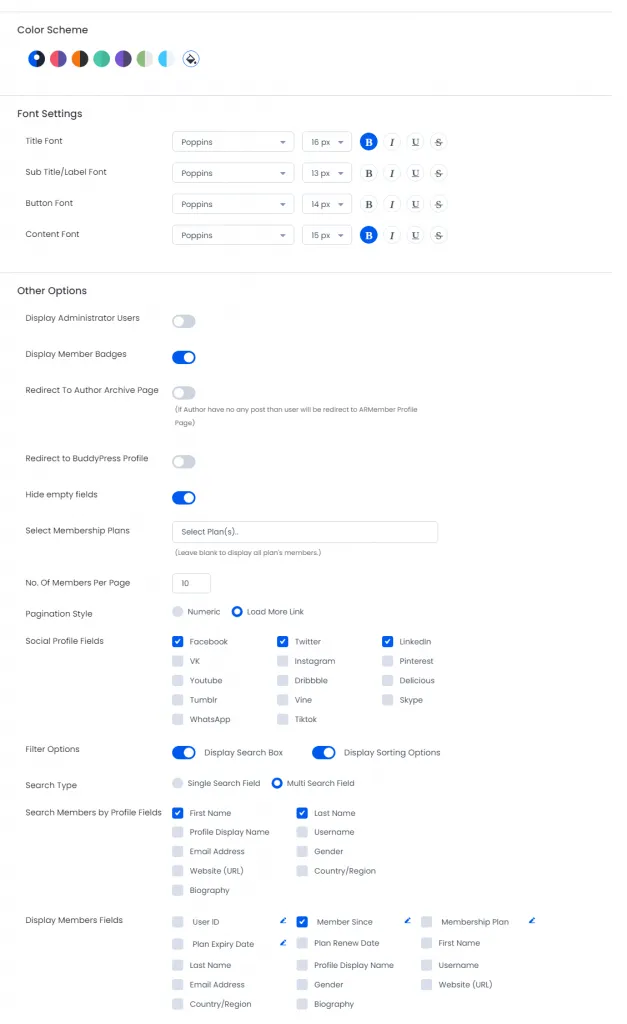Click edit pencil icon next to User ID
This screenshot has width=627, height=1024.
(x=283, y=920)
